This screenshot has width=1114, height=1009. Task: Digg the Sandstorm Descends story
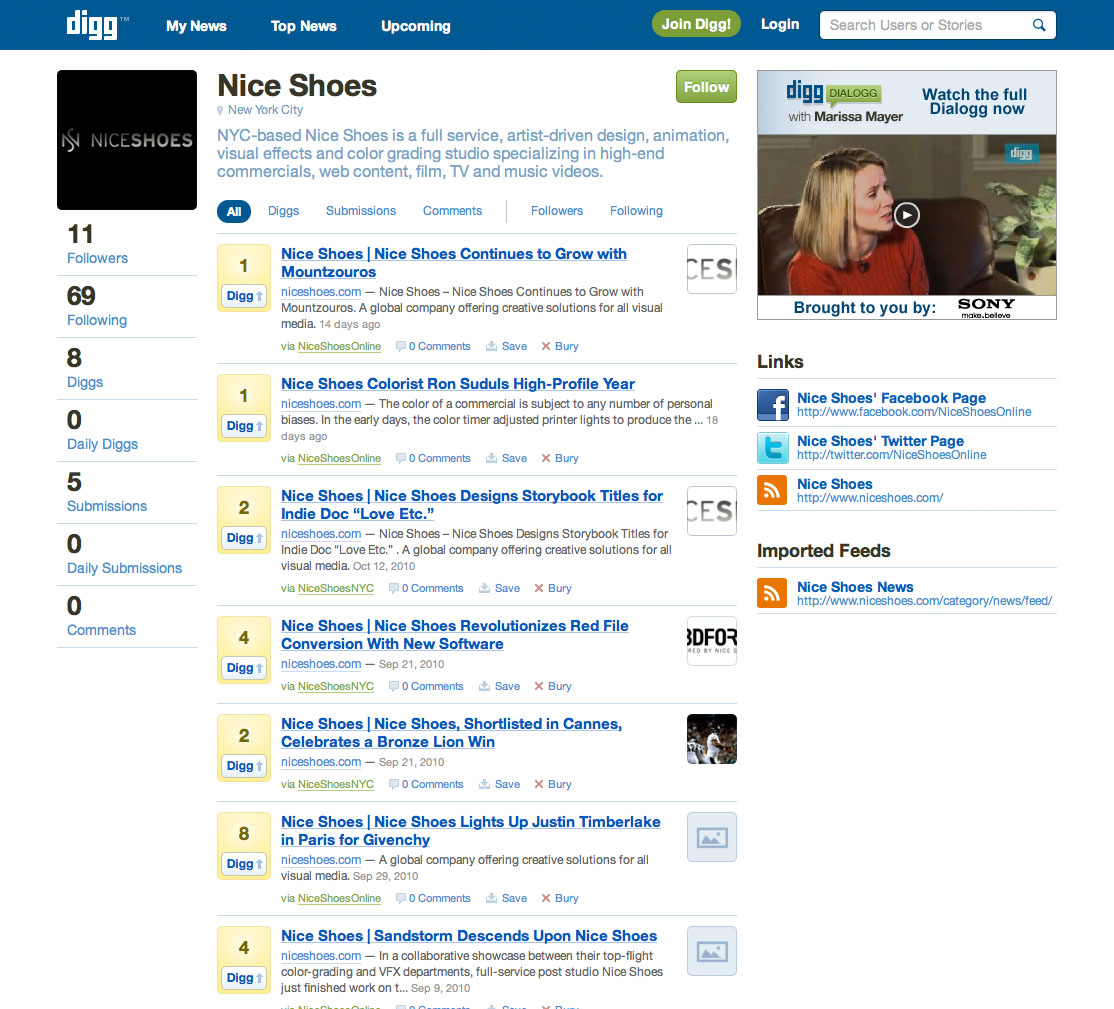[x=244, y=978]
